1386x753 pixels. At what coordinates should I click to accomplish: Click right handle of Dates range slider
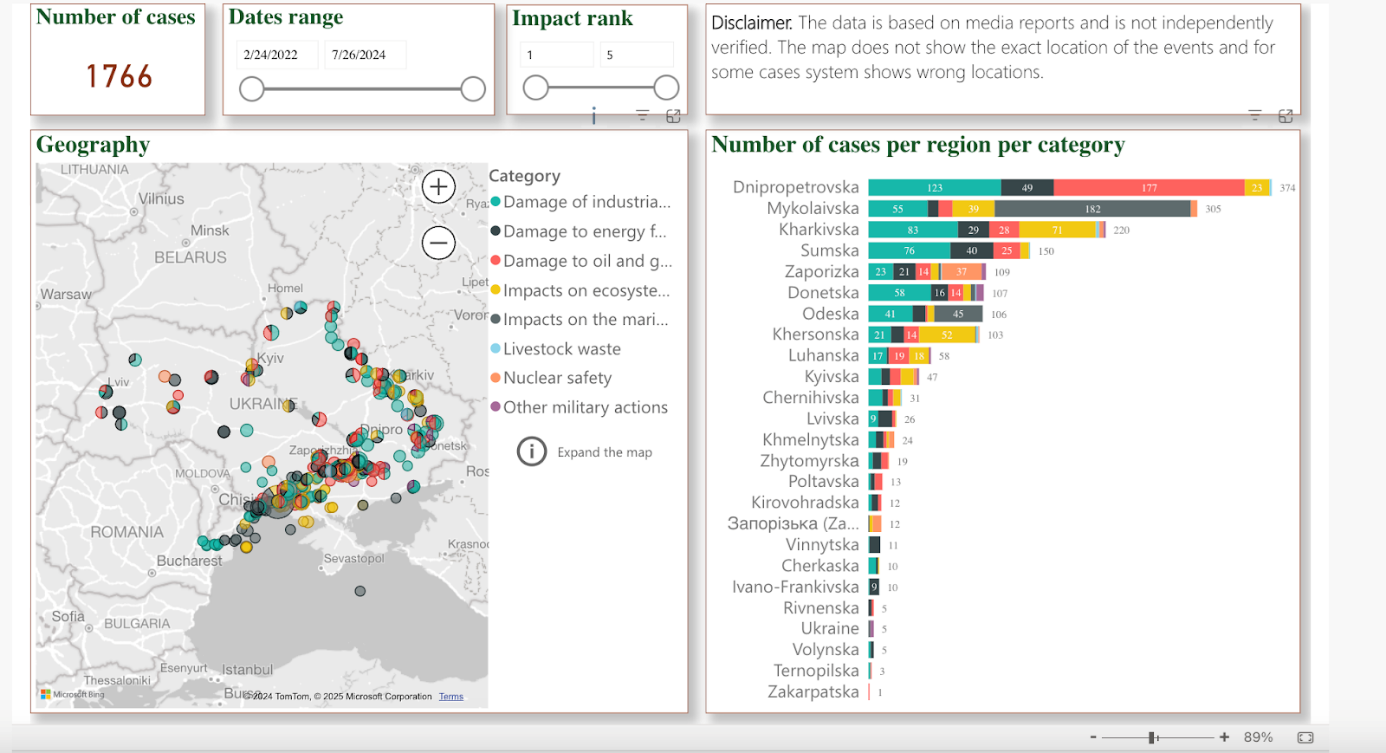tap(473, 89)
